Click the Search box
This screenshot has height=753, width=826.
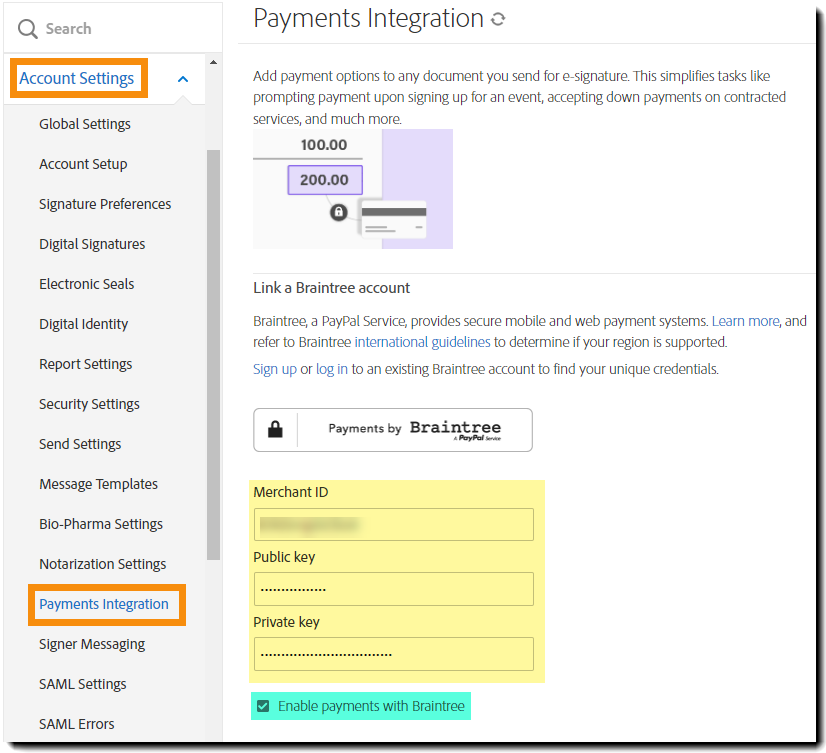120,29
